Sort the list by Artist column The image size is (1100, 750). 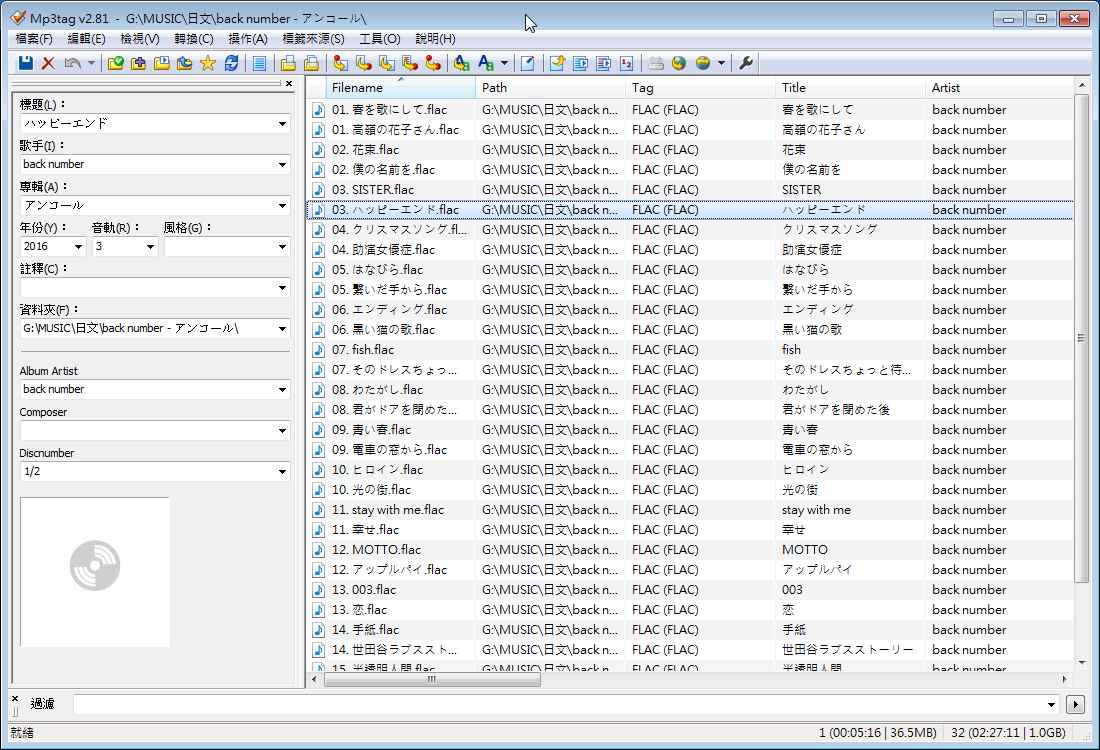[x=1000, y=88]
